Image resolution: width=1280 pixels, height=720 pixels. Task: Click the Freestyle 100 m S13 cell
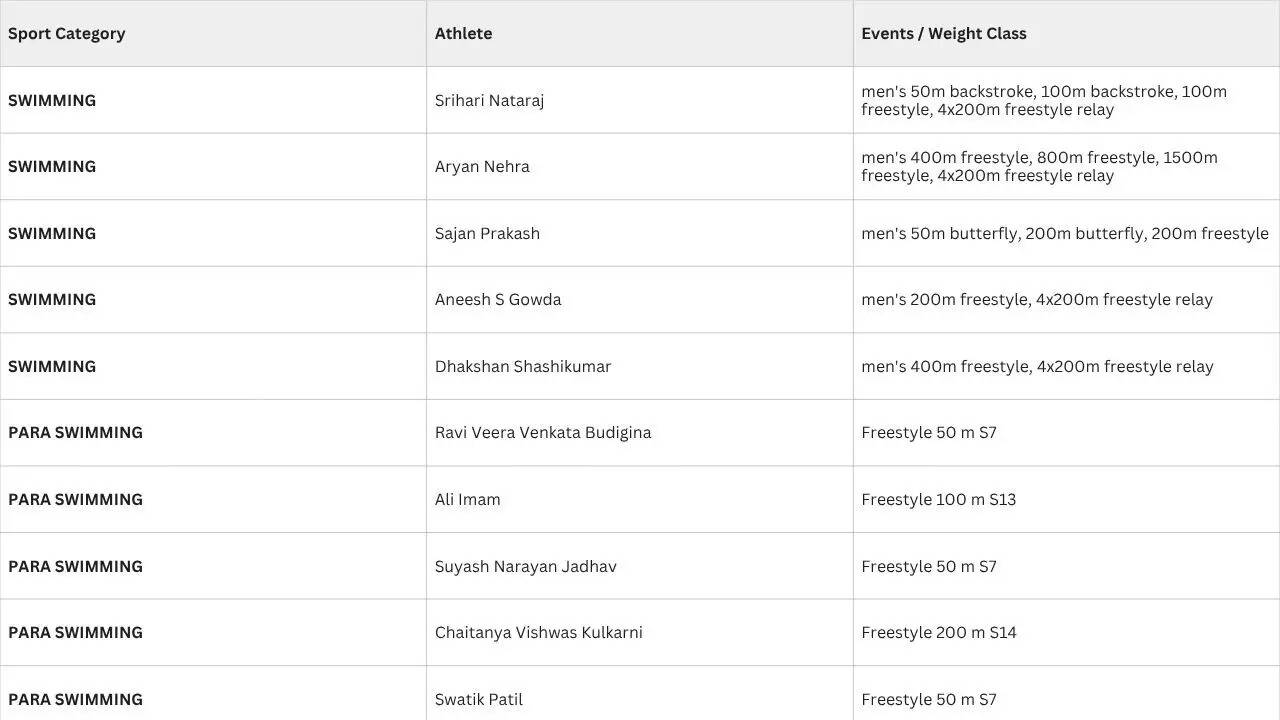tap(1066, 499)
